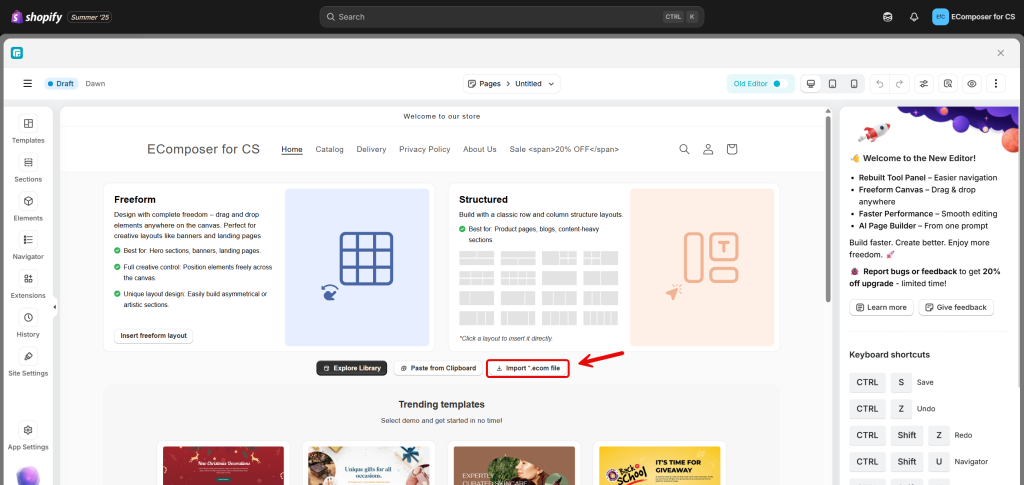1024x485 pixels.
Task: Click the Import *.ecom file button
Action: pos(528,368)
